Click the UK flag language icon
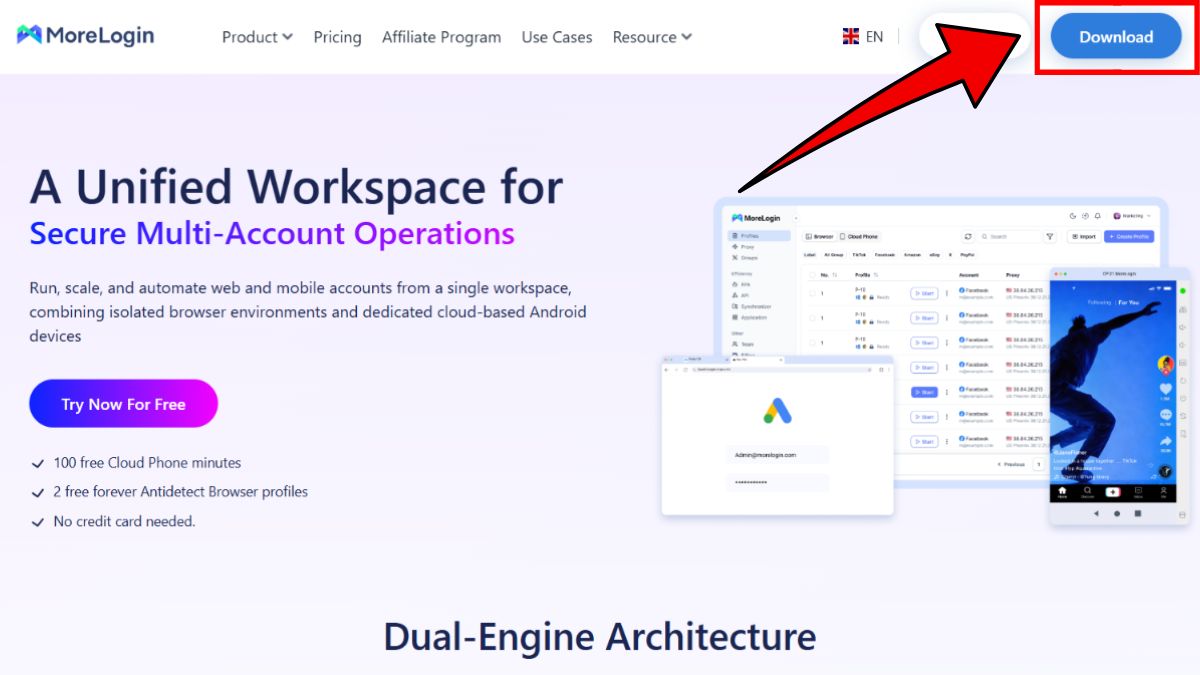The width and height of the screenshot is (1200, 675). coord(851,37)
